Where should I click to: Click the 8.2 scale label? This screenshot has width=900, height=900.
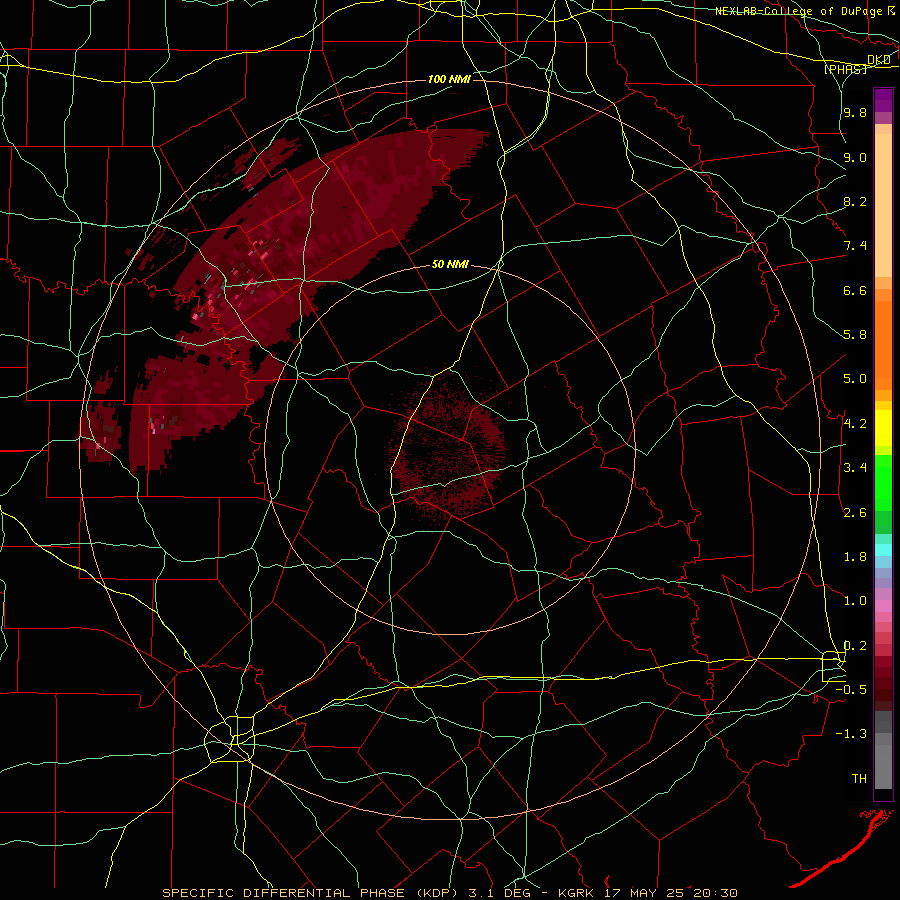855,201
